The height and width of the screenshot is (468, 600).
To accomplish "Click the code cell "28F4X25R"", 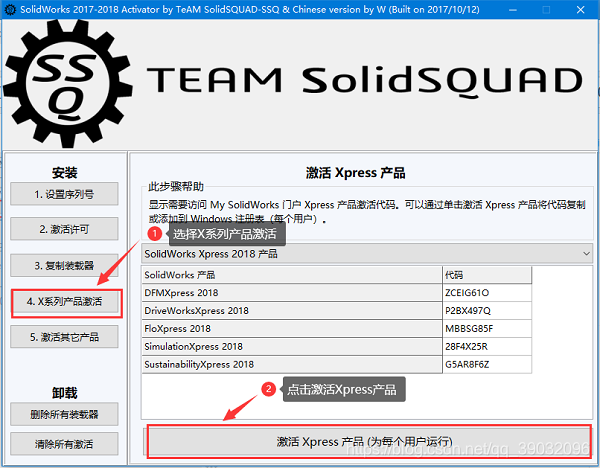I will coord(487,346).
